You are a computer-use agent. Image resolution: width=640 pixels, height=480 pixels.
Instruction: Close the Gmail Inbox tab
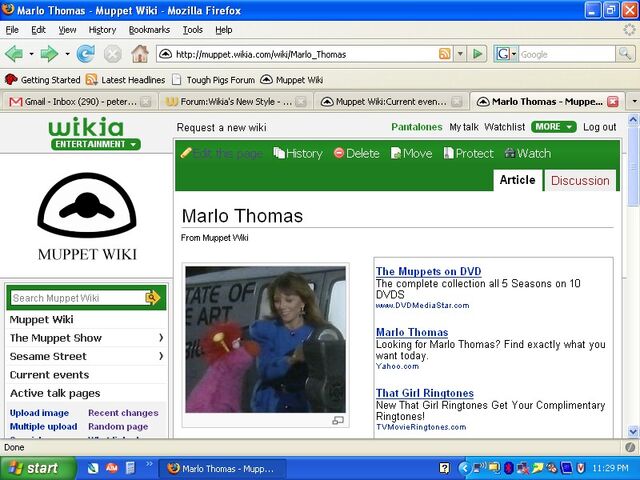pos(145,102)
